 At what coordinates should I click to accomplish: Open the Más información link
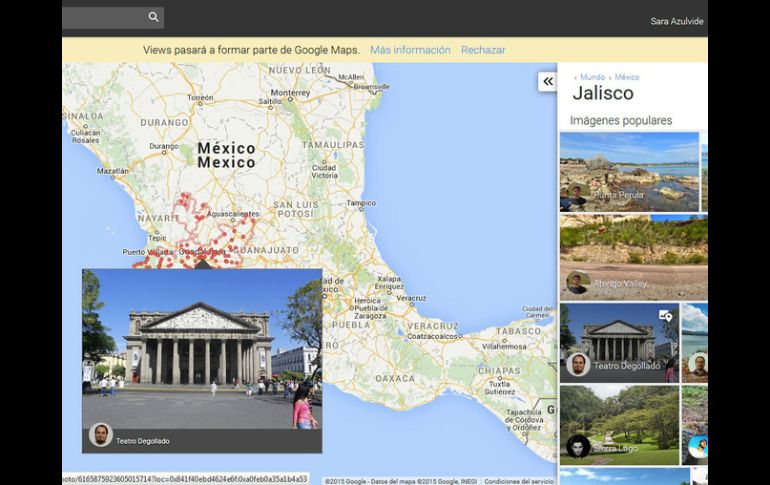(410, 50)
